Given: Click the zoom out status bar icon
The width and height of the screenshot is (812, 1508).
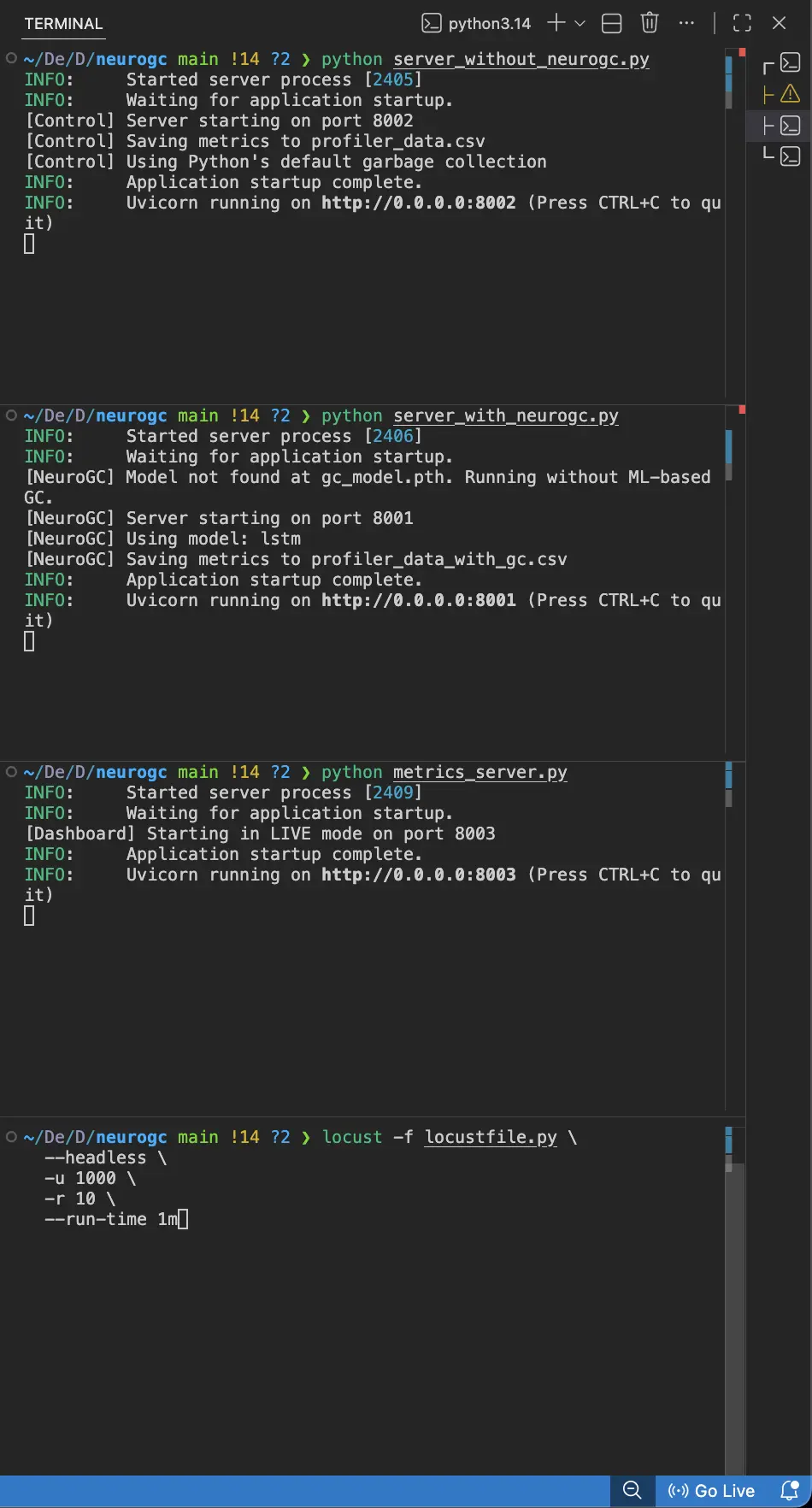Looking at the screenshot, I should click(633, 1490).
